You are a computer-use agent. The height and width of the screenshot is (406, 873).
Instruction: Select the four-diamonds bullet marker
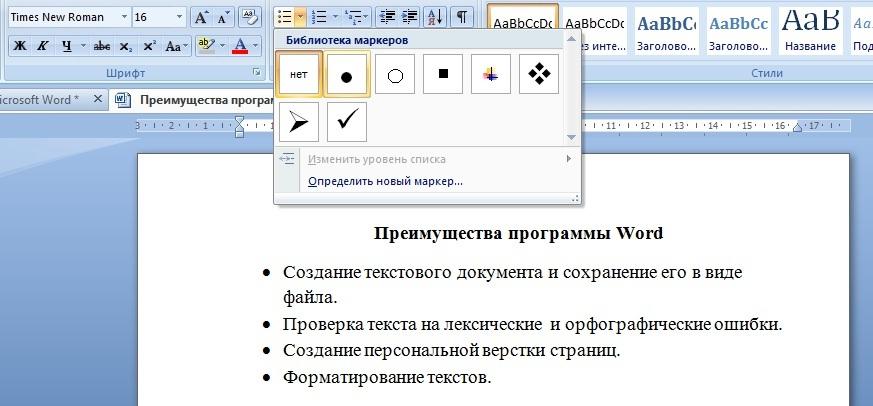(x=539, y=75)
